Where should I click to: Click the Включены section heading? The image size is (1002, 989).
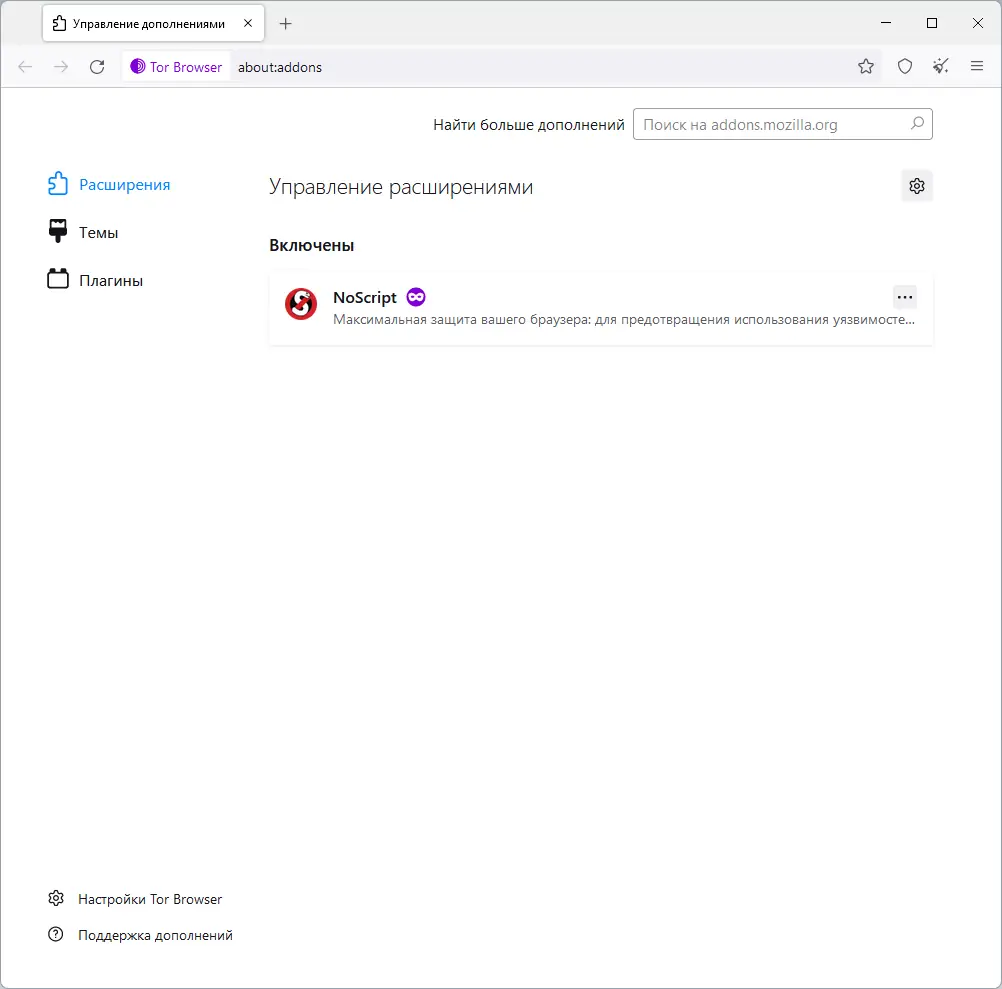pos(311,245)
